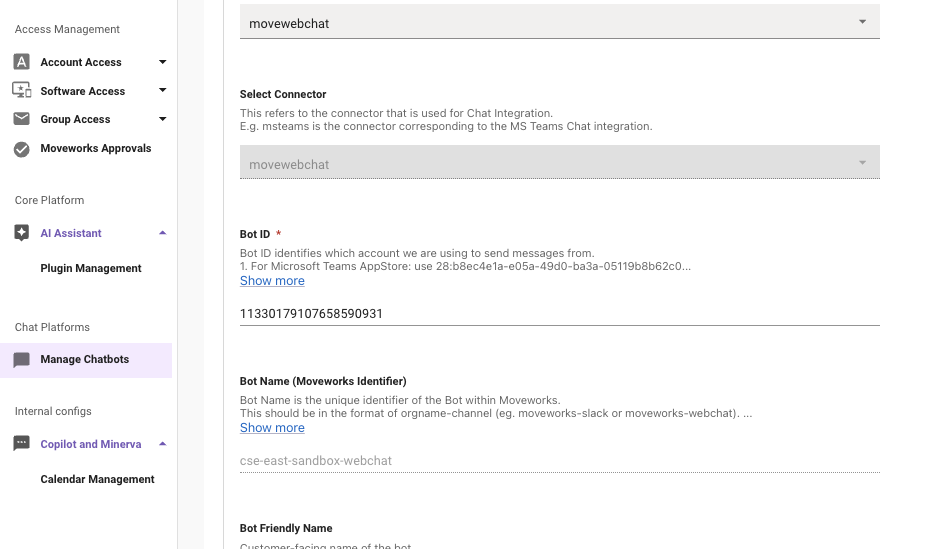Click the Copilot and Minerva message icon
The image size is (949, 549).
[x=21, y=444]
